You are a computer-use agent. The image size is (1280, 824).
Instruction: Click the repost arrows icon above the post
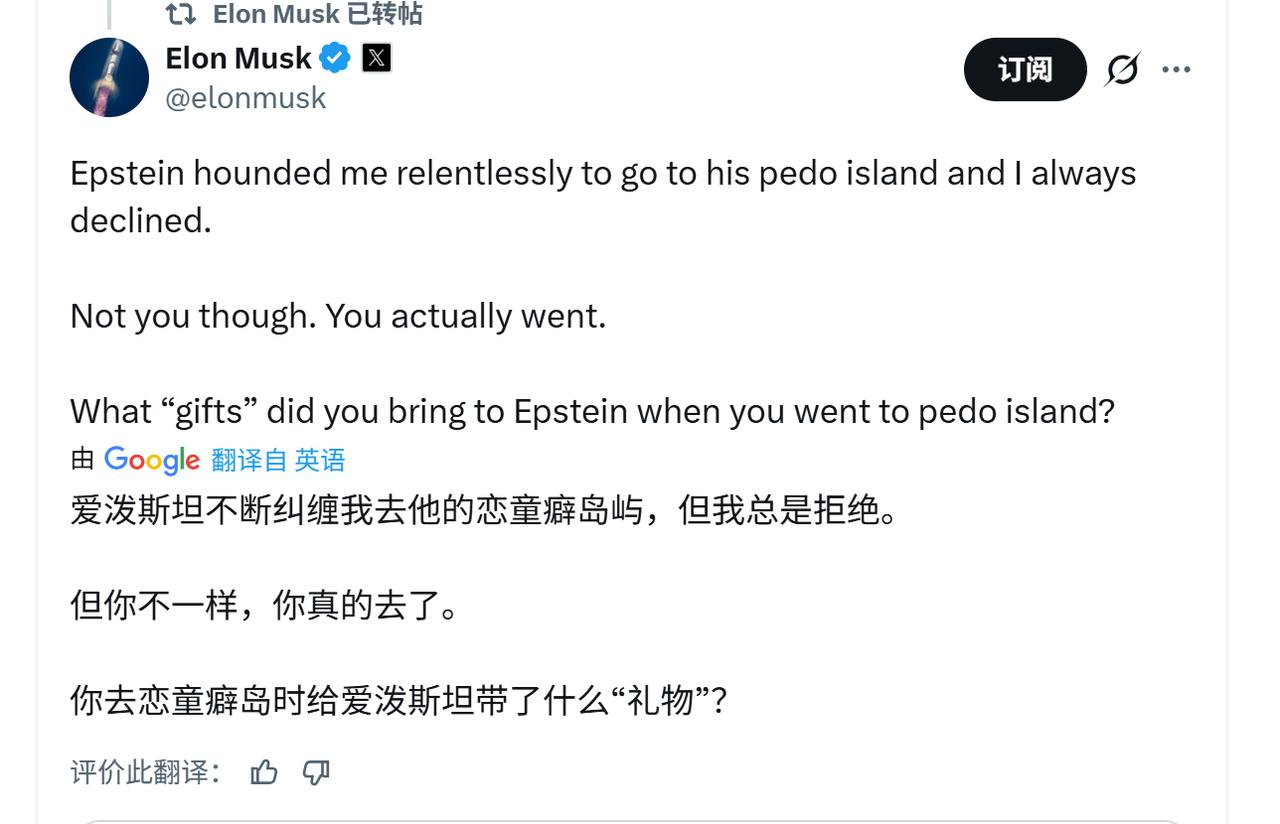(181, 14)
